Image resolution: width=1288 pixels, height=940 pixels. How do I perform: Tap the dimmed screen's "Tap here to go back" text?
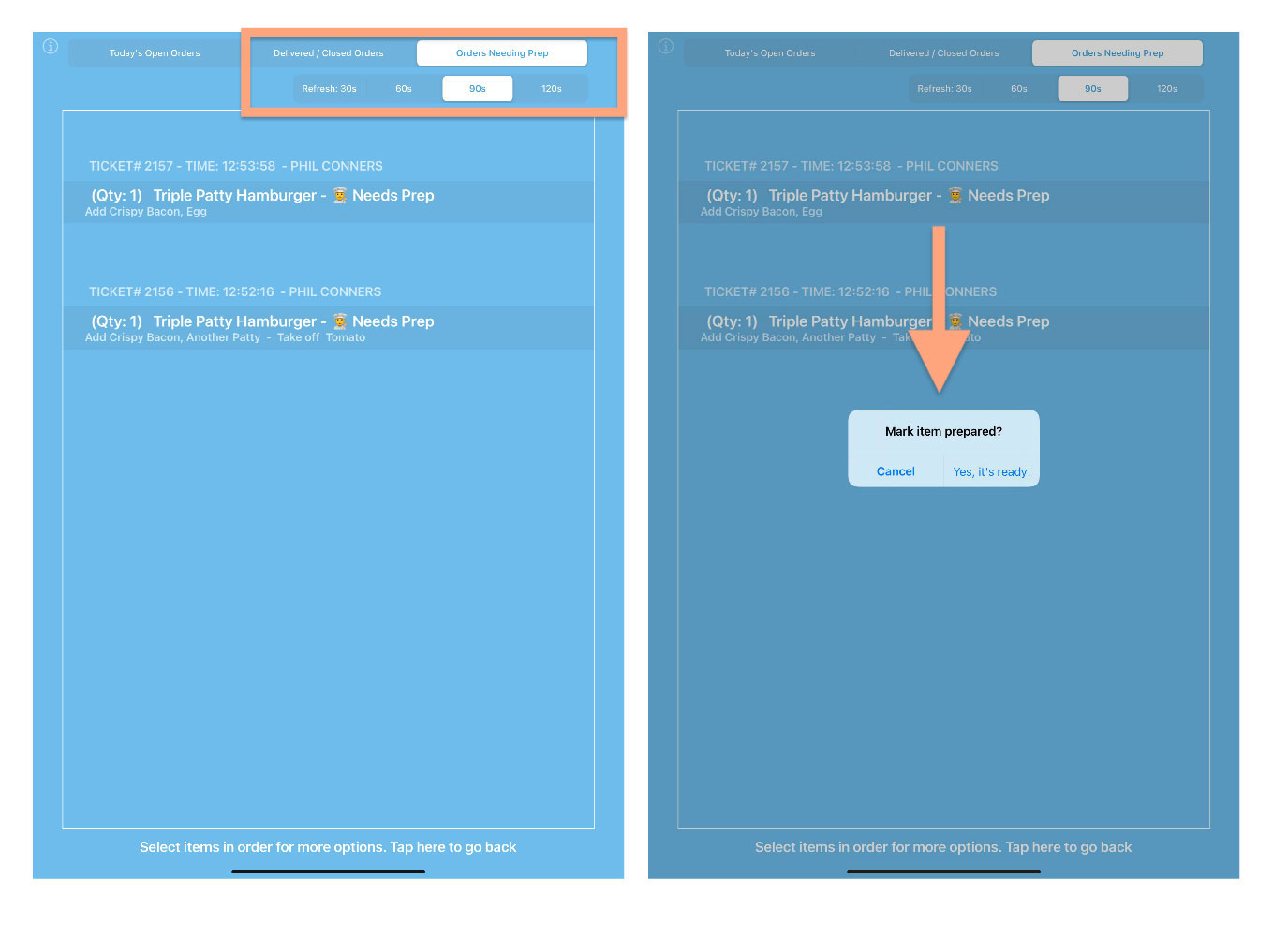pos(1069,847)
